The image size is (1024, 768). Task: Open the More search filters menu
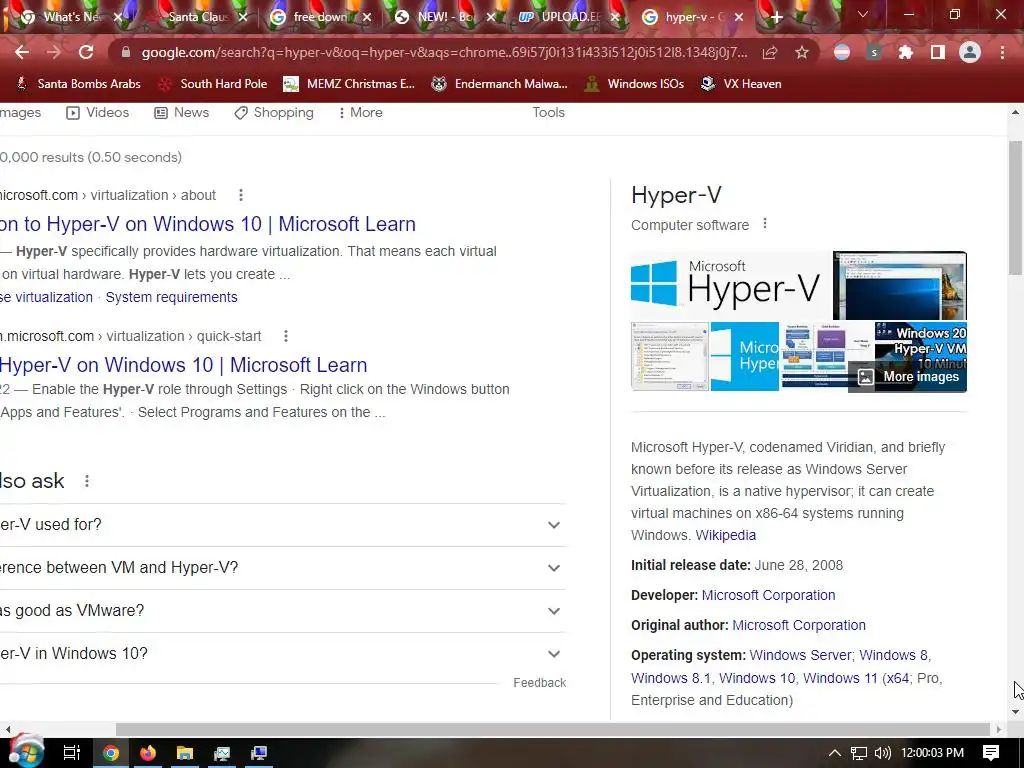360,112
